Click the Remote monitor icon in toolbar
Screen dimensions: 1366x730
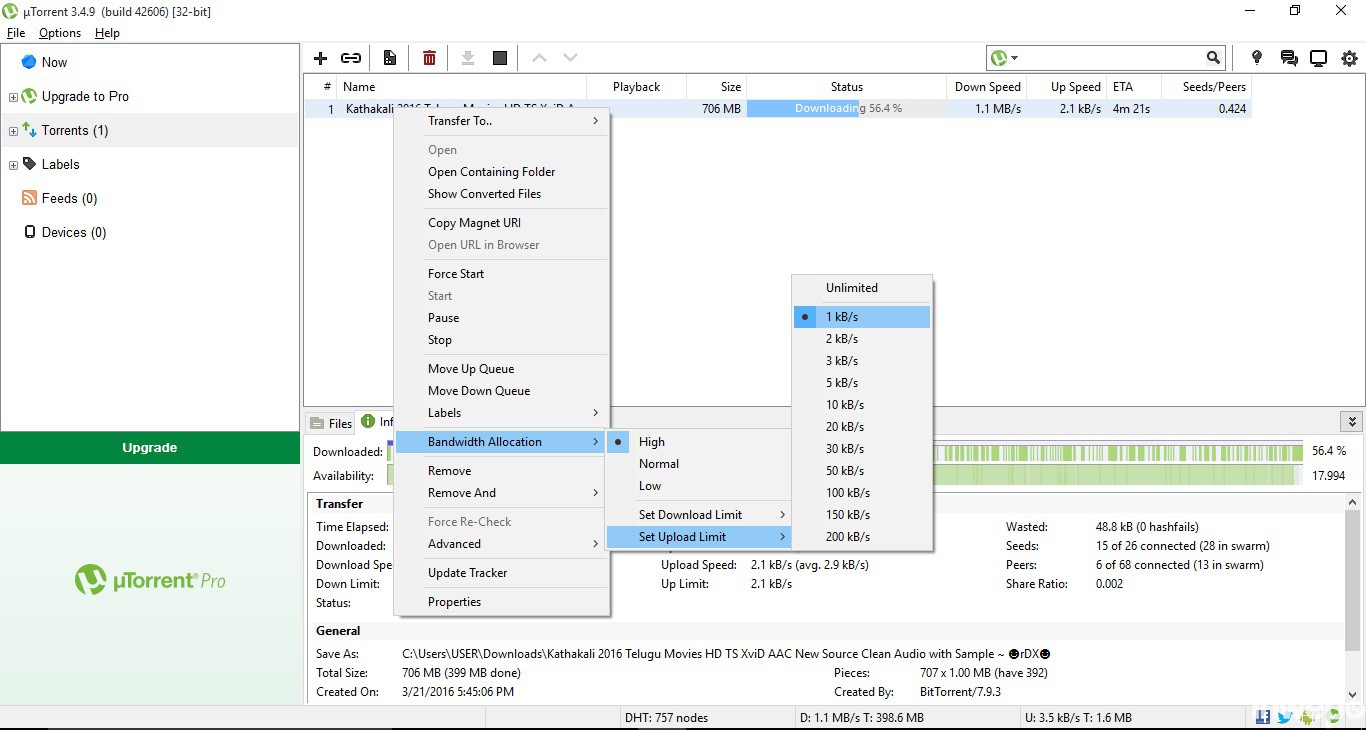(x=1319, y=58)
